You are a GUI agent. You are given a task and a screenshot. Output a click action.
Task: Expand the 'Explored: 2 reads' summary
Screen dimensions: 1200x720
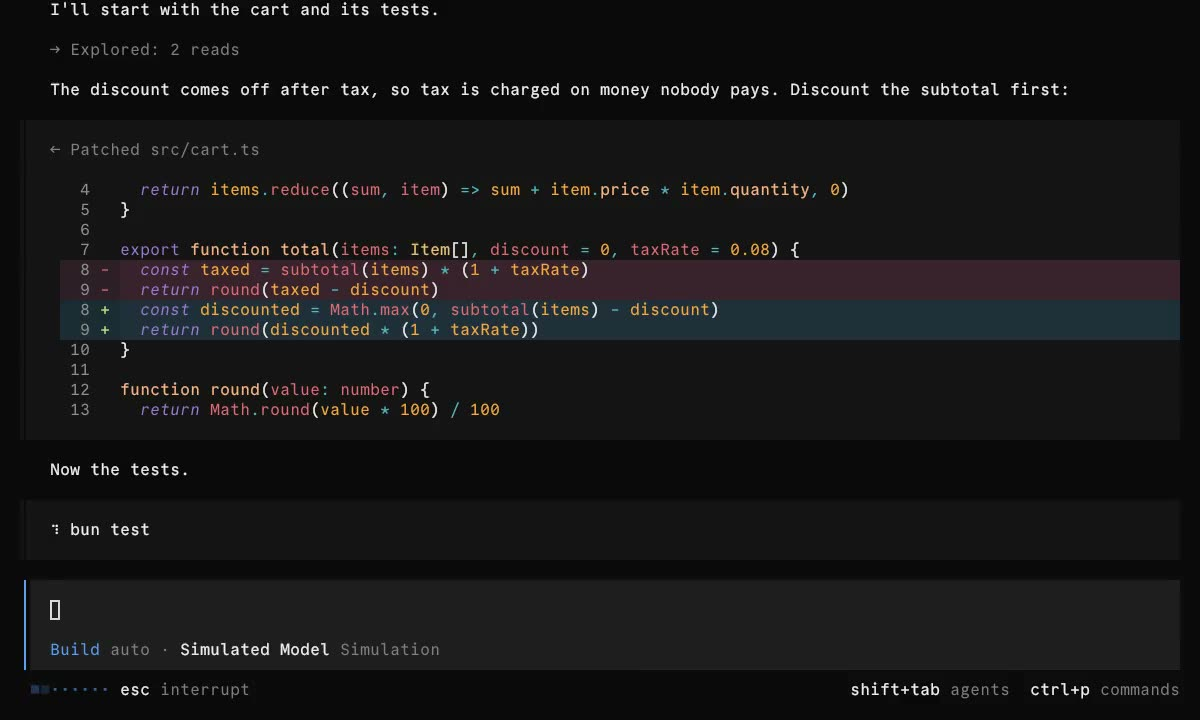click(x=145, y=49)
